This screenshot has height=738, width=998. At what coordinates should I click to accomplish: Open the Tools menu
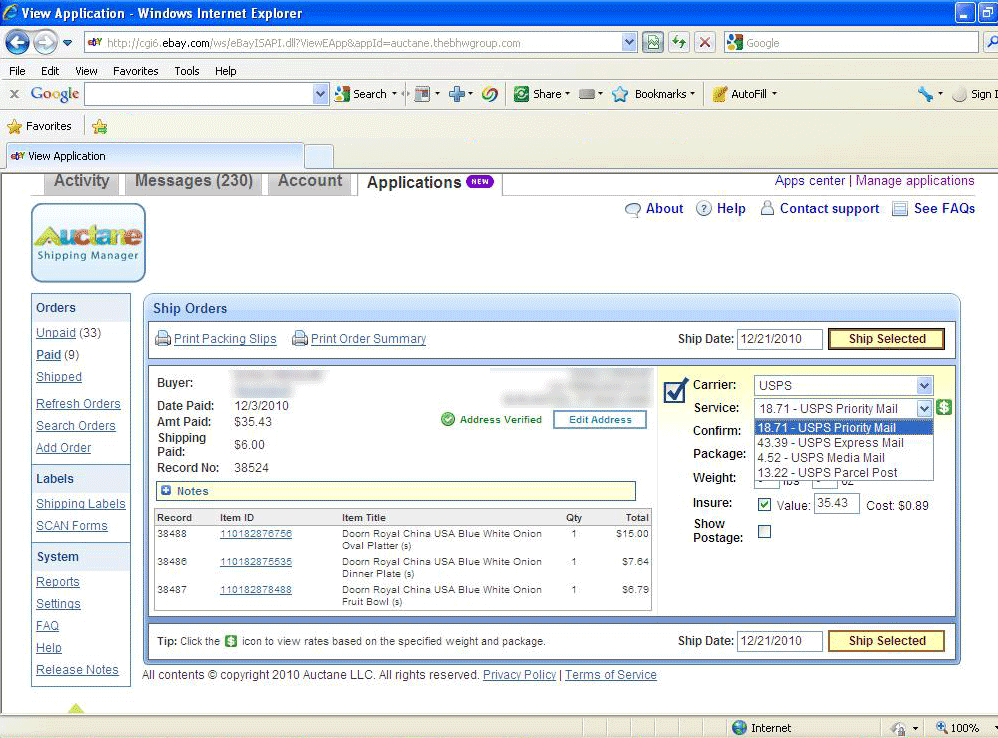(x=187, y=71)
